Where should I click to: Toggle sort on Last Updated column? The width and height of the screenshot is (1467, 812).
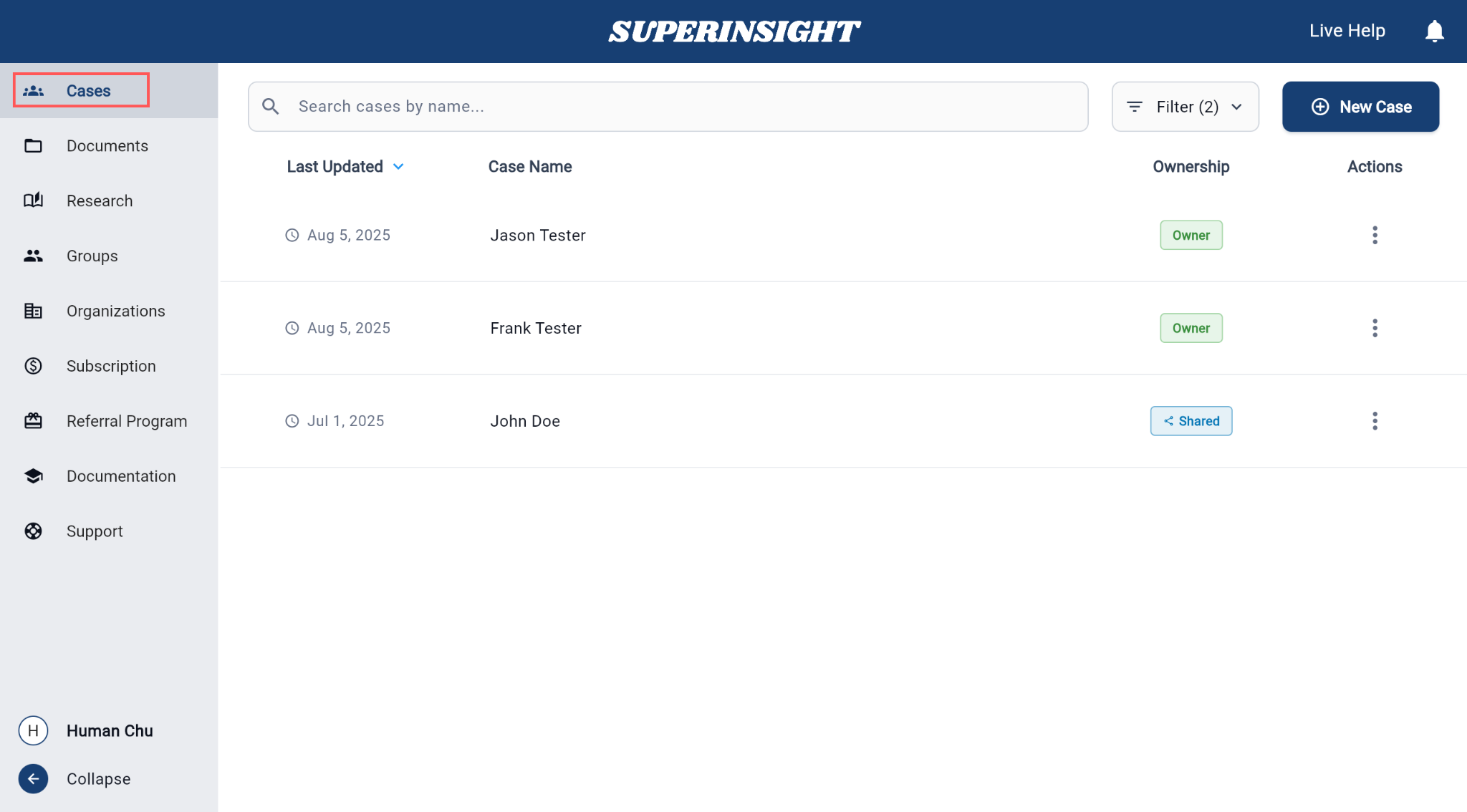345,167
